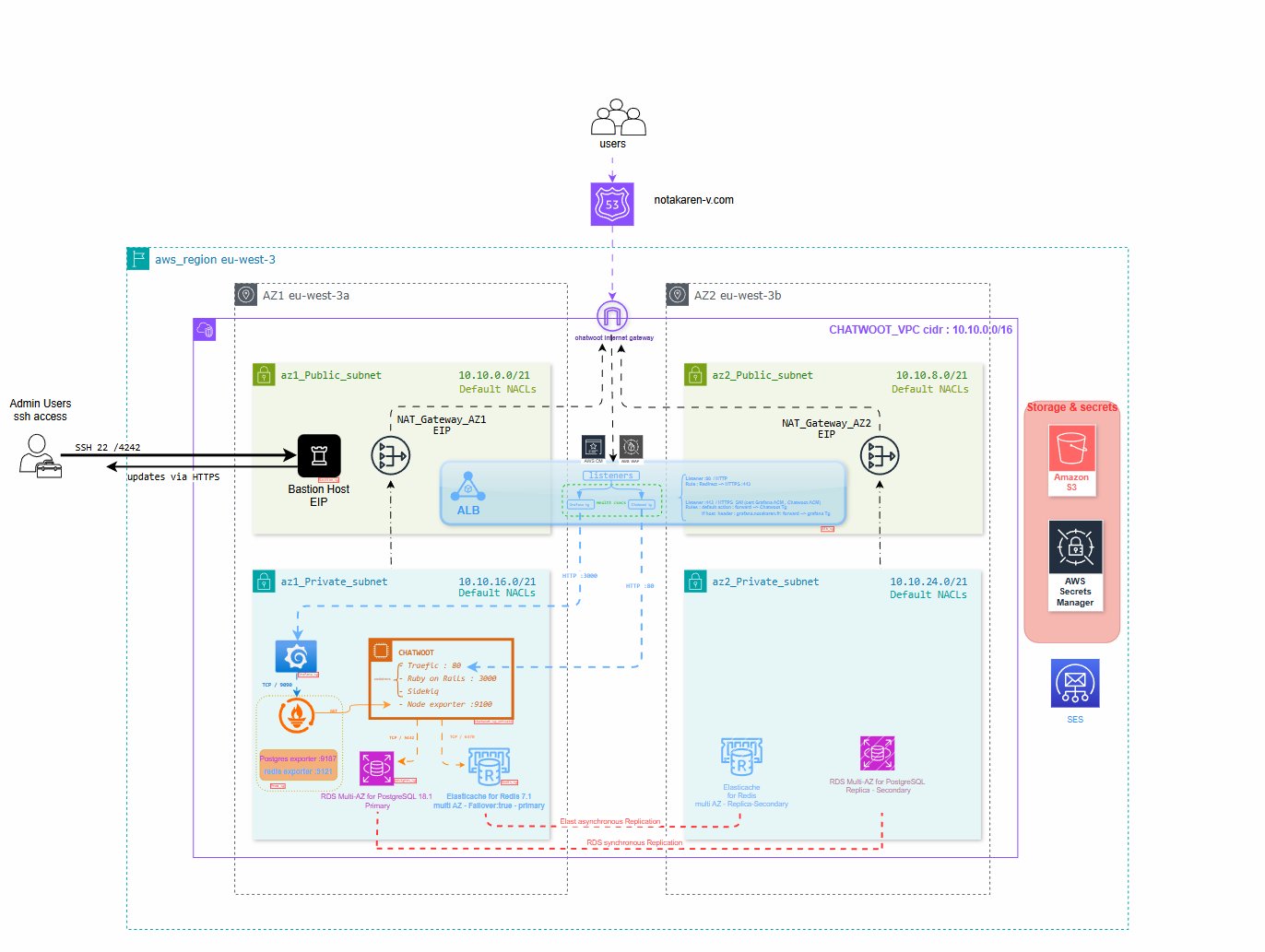The width and height of the screenshot is (1265, 952).
Task: Select the ALB load balancer icon
Action: (467, 486)
